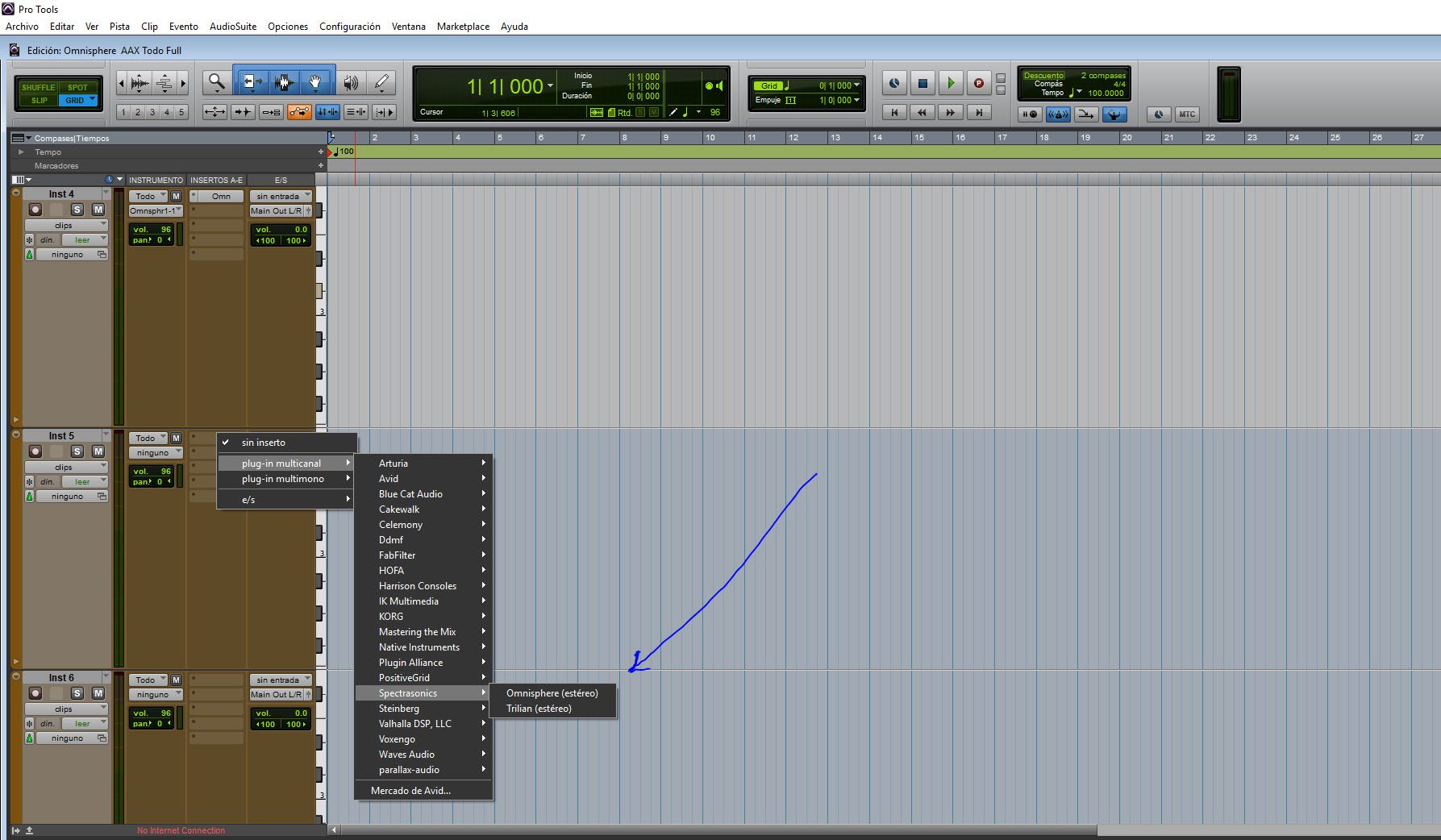The width and height of the screenshot is (1441, 840).
Task: Mute the Inst 5 track
Action: (x=98, y=451)
